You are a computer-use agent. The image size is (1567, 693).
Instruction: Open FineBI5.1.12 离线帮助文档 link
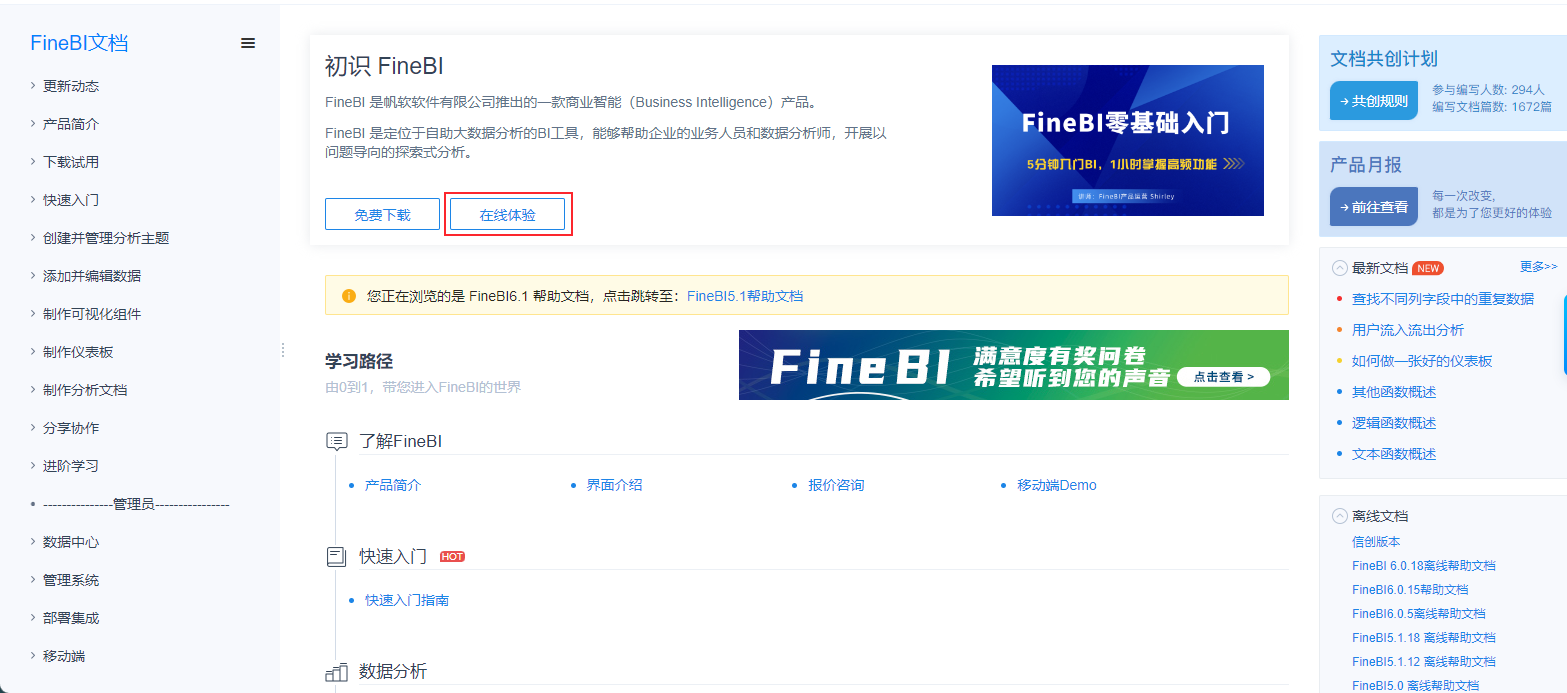1424,661
